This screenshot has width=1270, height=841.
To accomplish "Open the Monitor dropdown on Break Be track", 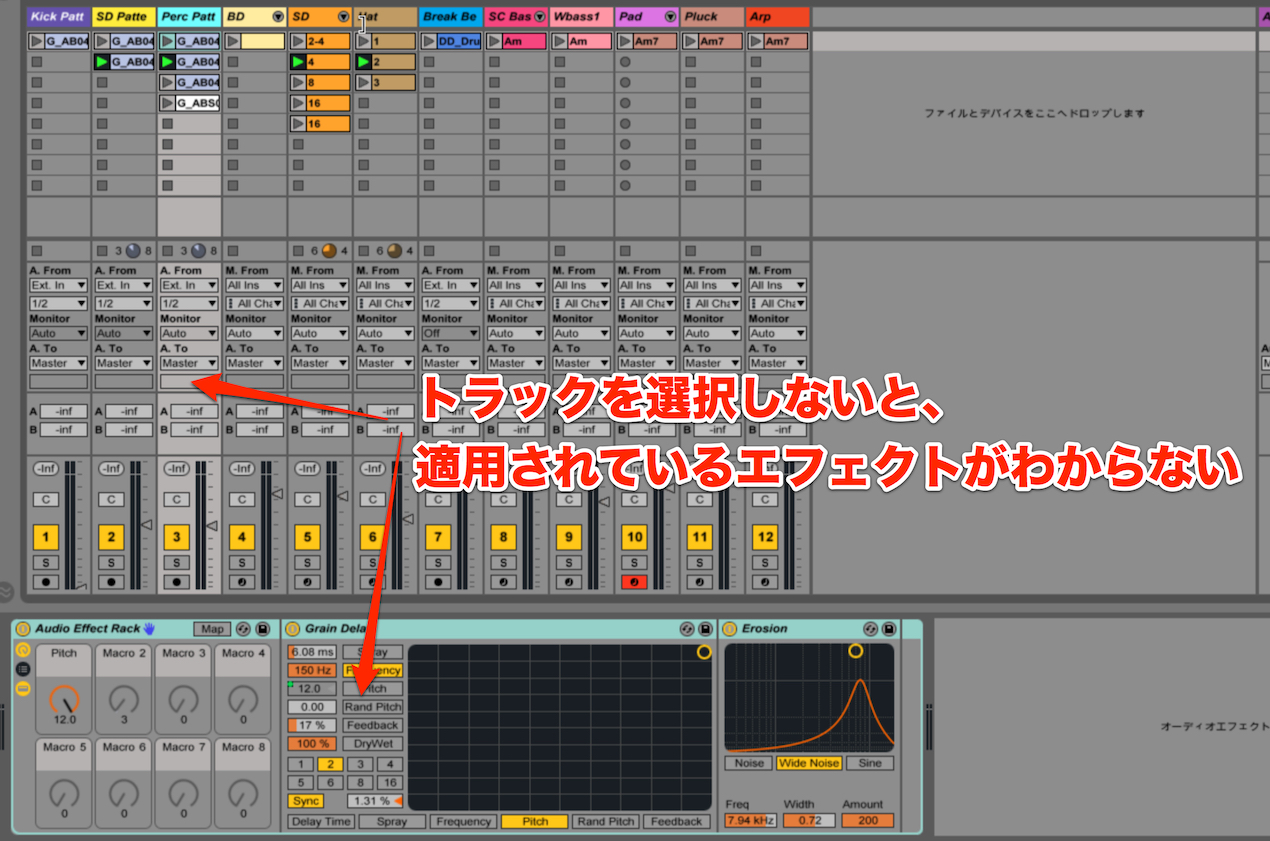I will point(450,334).
